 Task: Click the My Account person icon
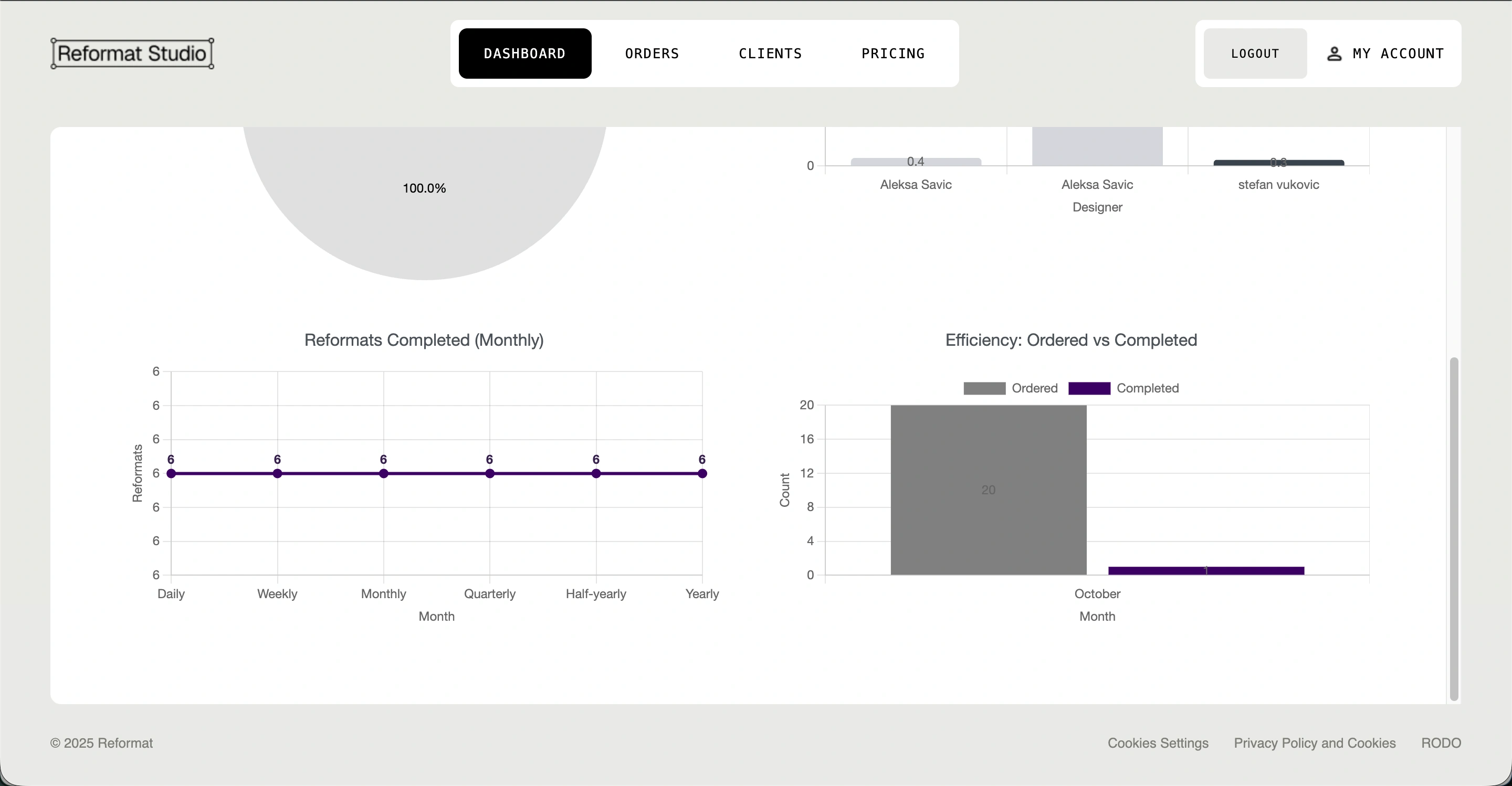pyautogui.click(x=1333, y=54)
